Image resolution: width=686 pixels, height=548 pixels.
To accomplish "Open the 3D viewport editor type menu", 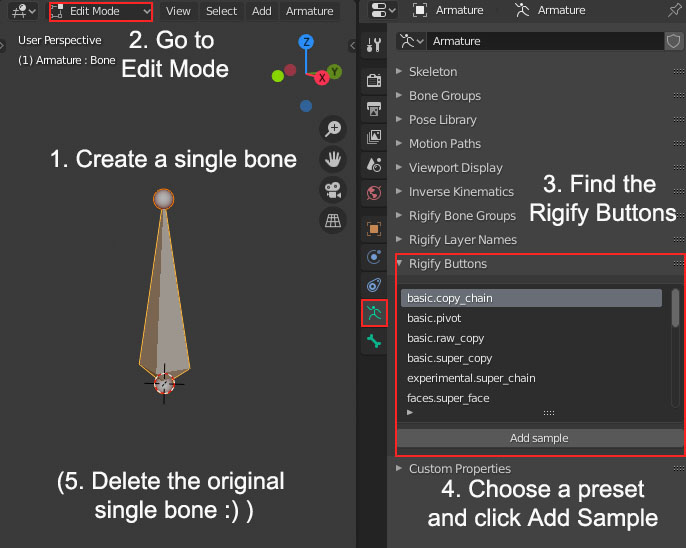I will [23, 11].
